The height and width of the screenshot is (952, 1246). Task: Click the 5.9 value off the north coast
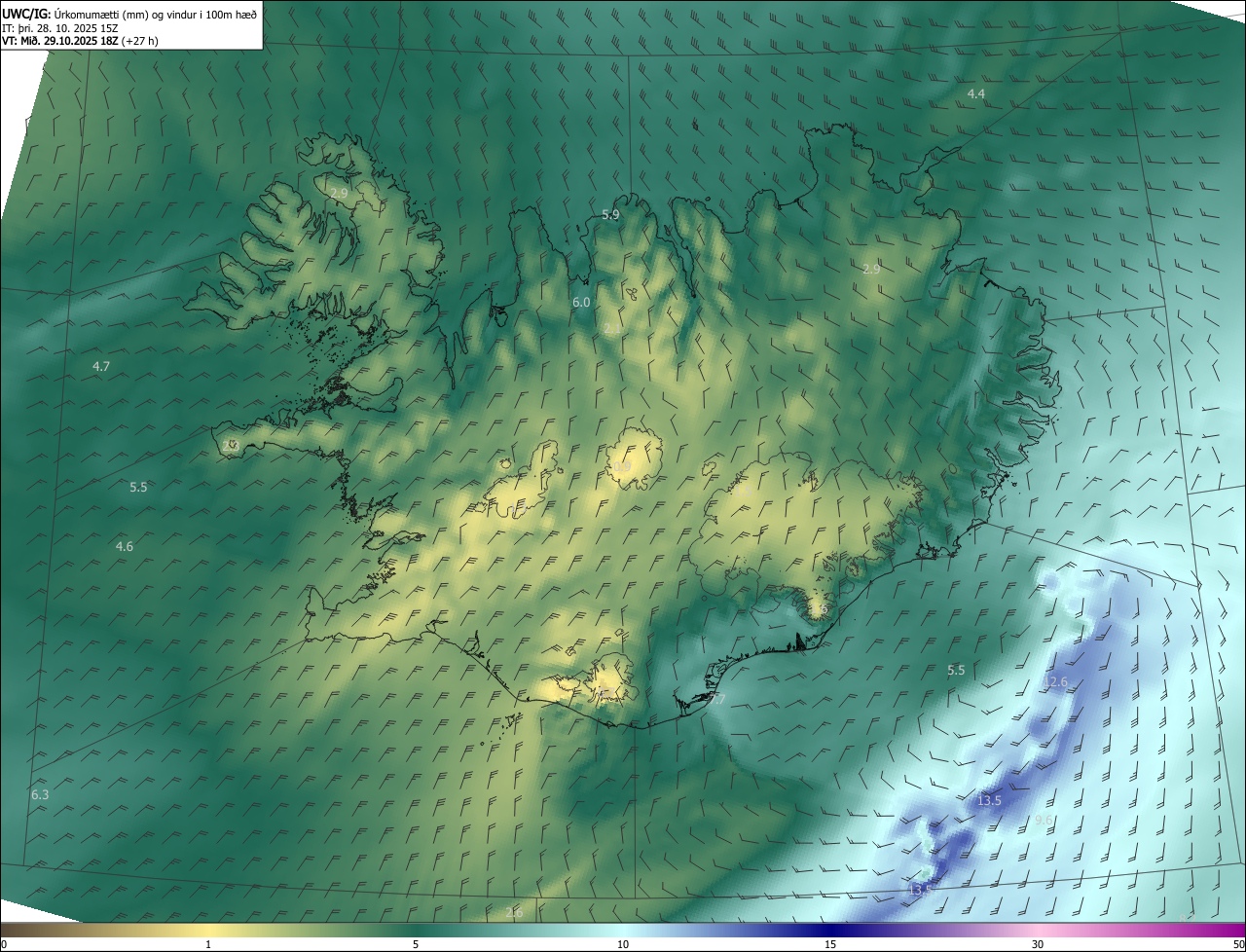tap(610, 214)
